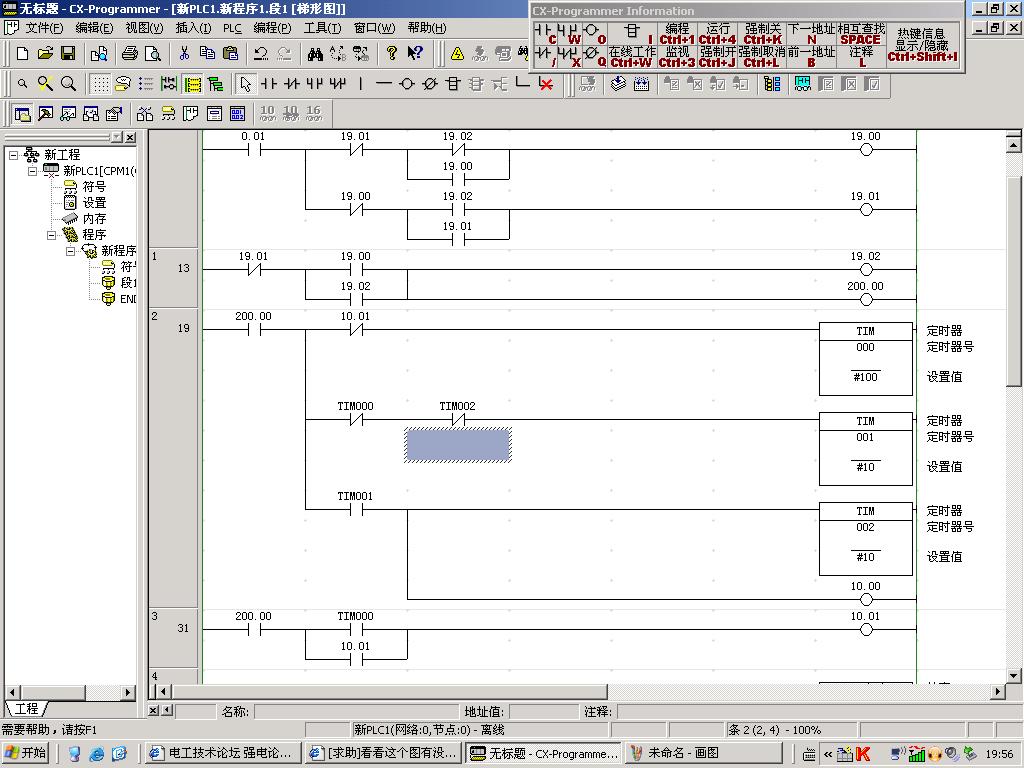1024x768 pixels.
Task: Copy the selected ladder element
Action: [x=208, y=54]
